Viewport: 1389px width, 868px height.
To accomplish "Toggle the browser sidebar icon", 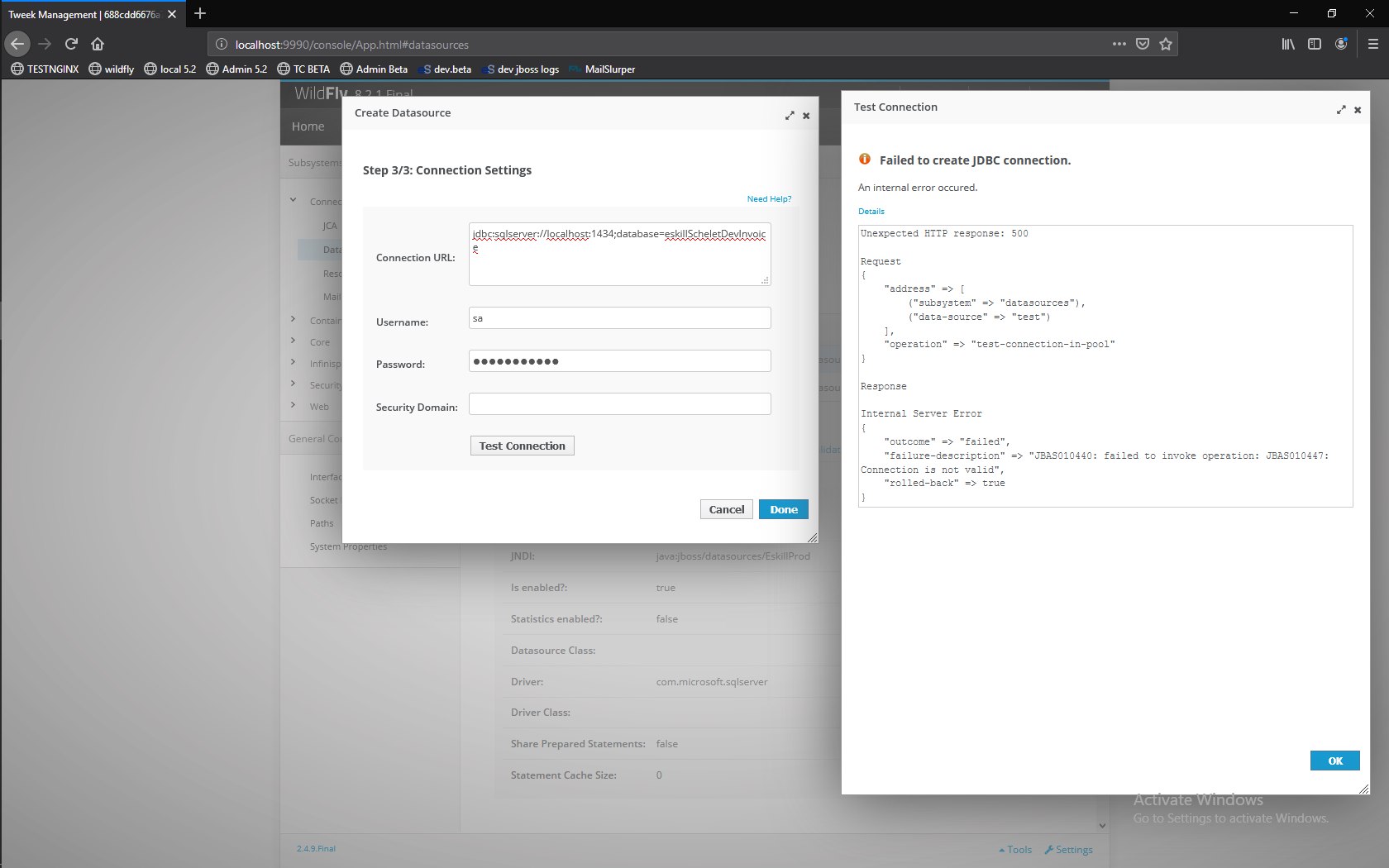I will [1315, 44].
